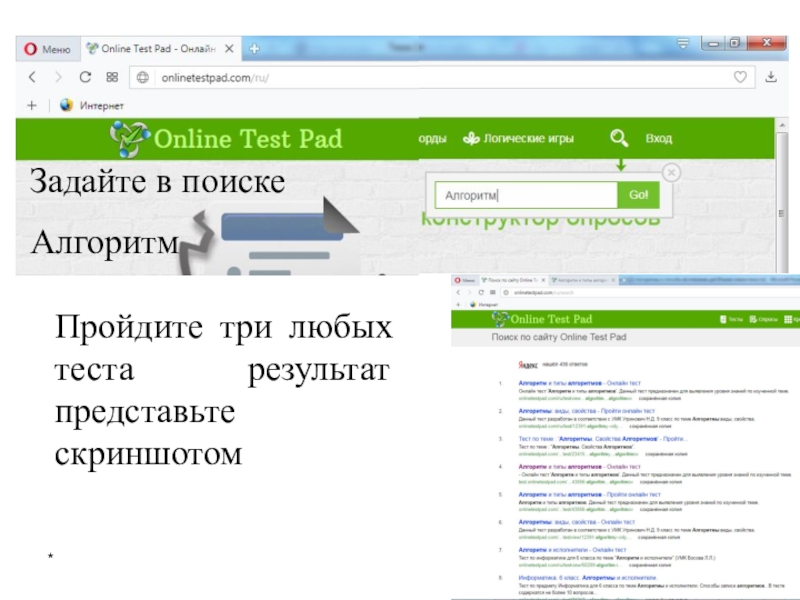Image resolution: width=800 pixels, height=600 pixels.
Task: Open the Интернет bookmark in the large browser
Action: click(x=91, y=106)
